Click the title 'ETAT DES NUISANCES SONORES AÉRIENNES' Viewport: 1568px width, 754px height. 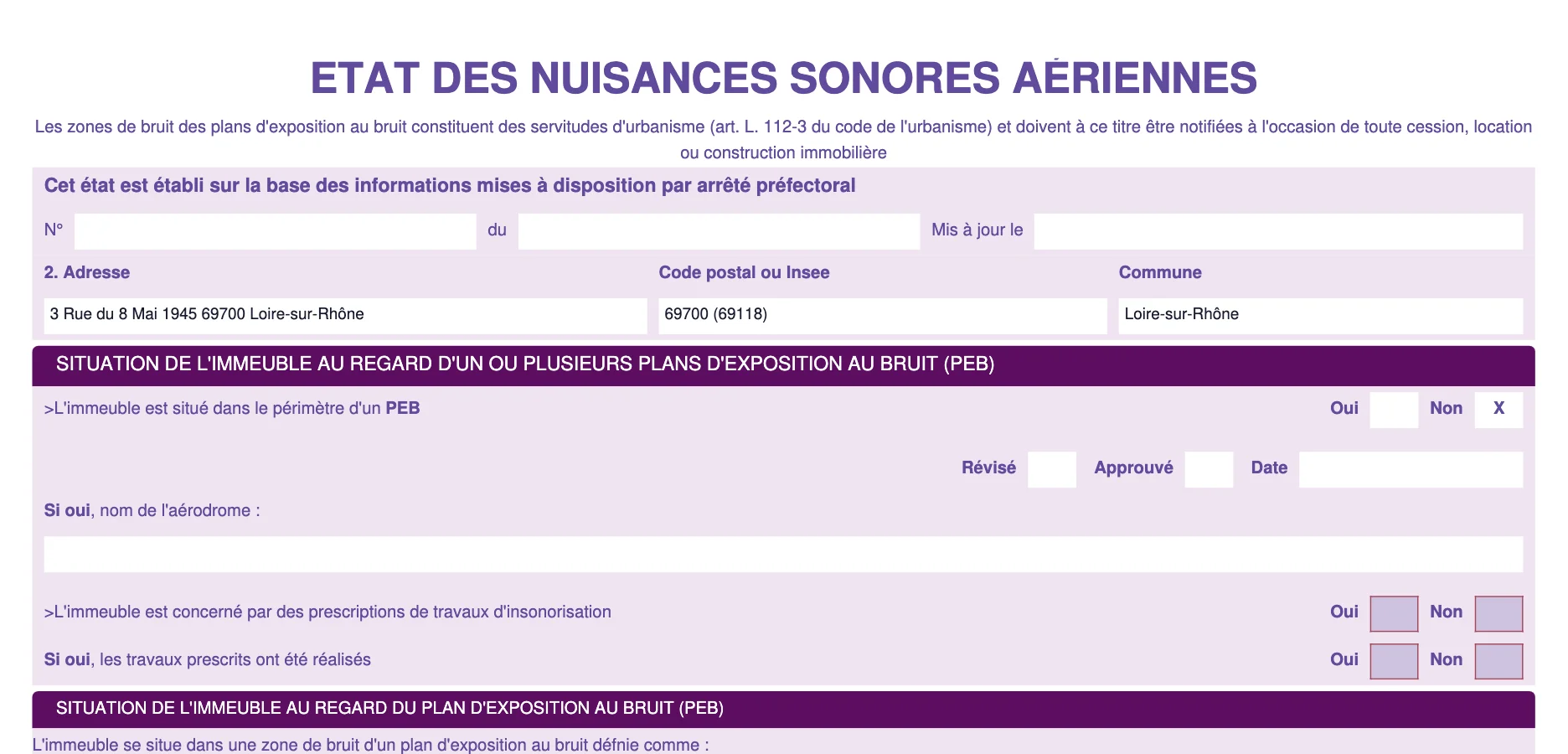coord(783,78)
